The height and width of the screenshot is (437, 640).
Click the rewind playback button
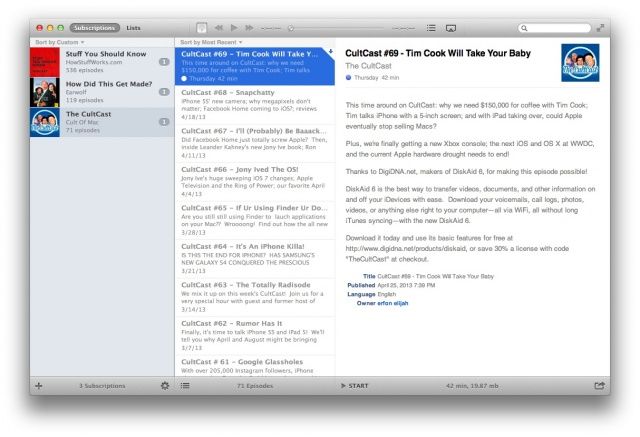(219, 28)
